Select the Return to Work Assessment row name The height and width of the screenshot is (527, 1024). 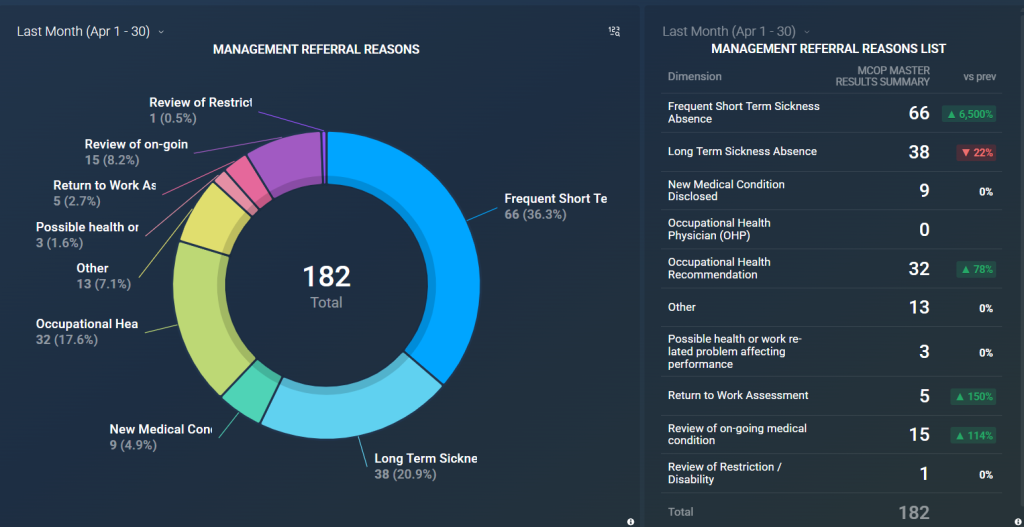point(738,395)
